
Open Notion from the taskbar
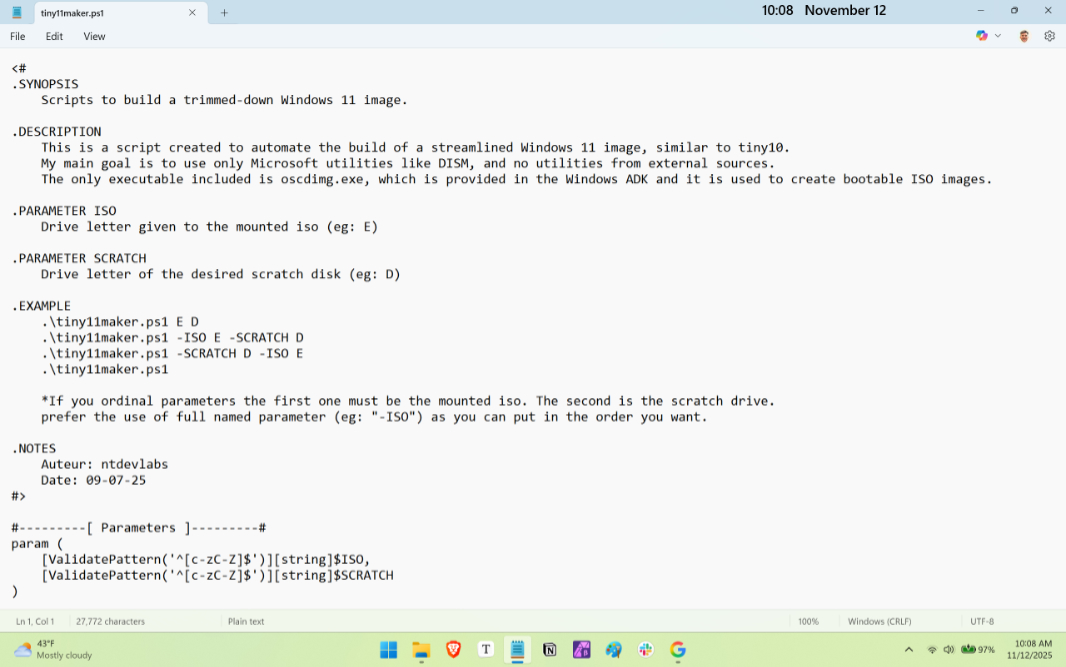click(549, 649)
